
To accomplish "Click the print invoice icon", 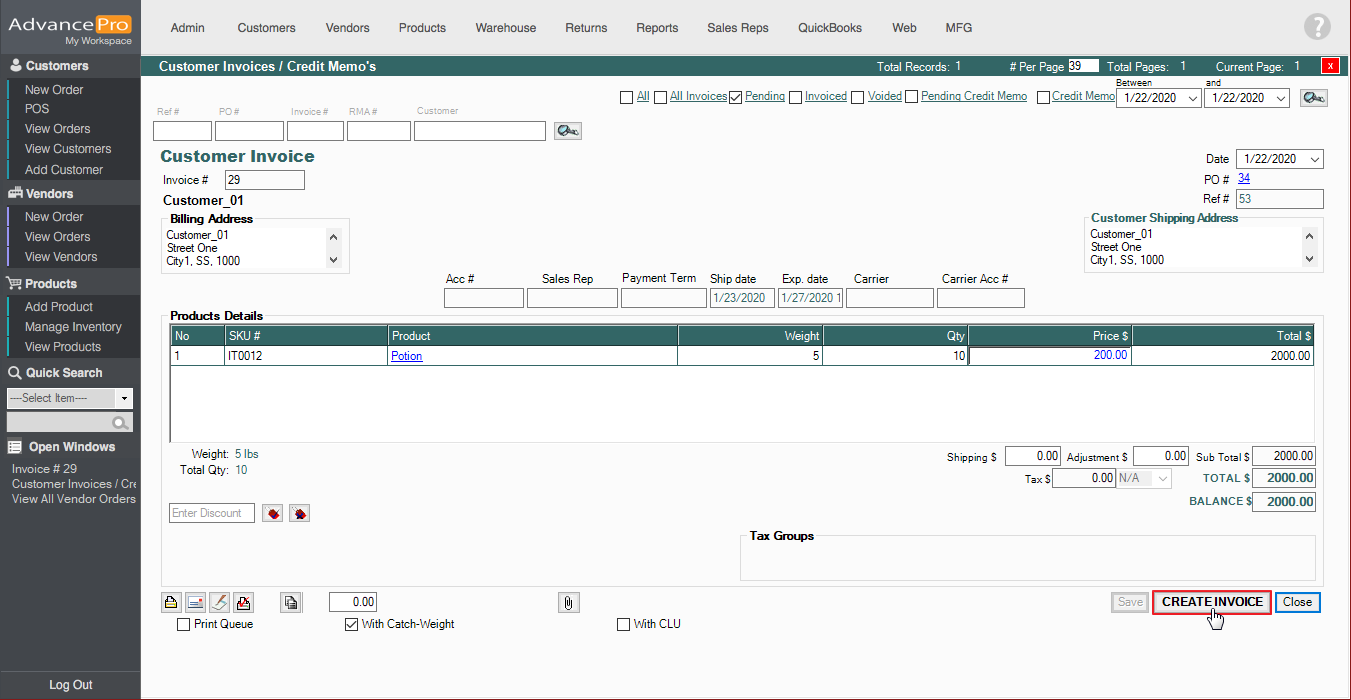I will (x=171, y=602).
